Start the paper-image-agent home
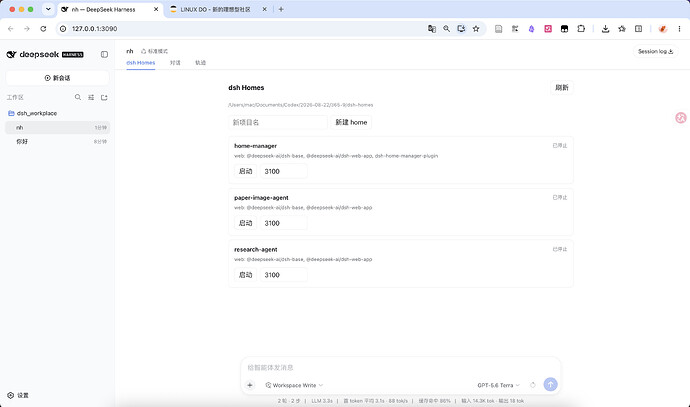Screen dimensions: 690x407 coord(245,223)
